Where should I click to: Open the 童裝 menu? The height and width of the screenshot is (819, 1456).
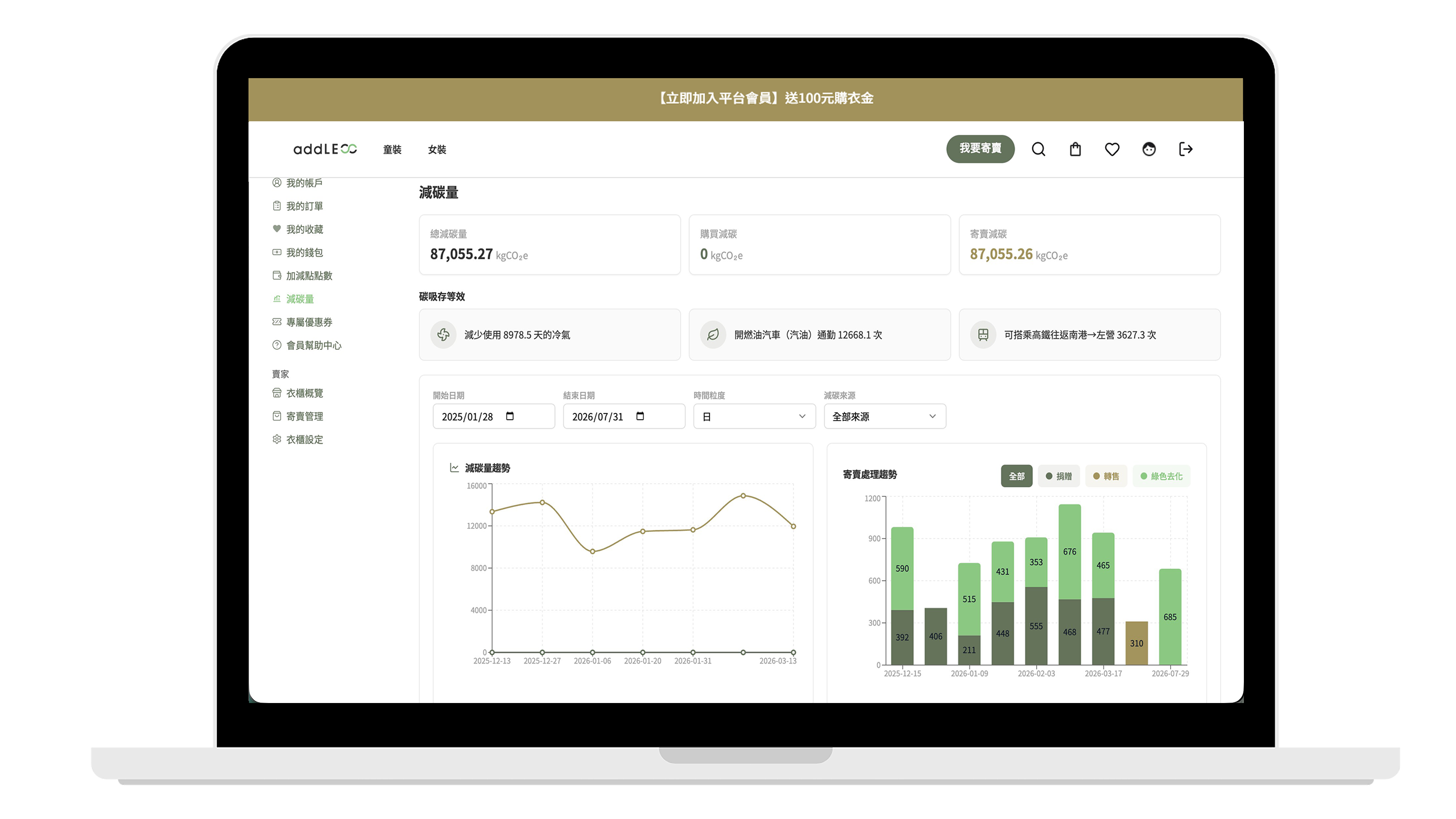tap(392, 149)
